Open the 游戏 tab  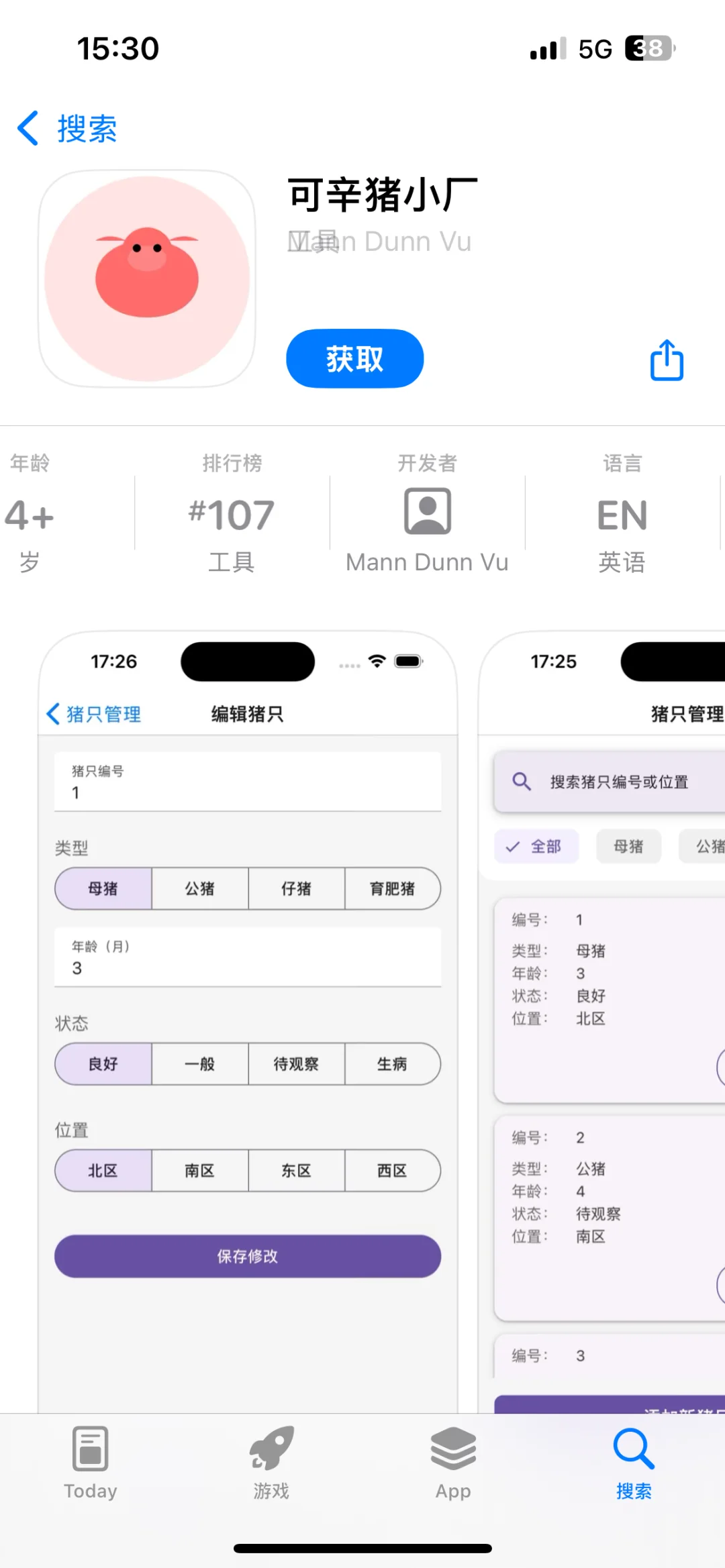(271, 1463)
